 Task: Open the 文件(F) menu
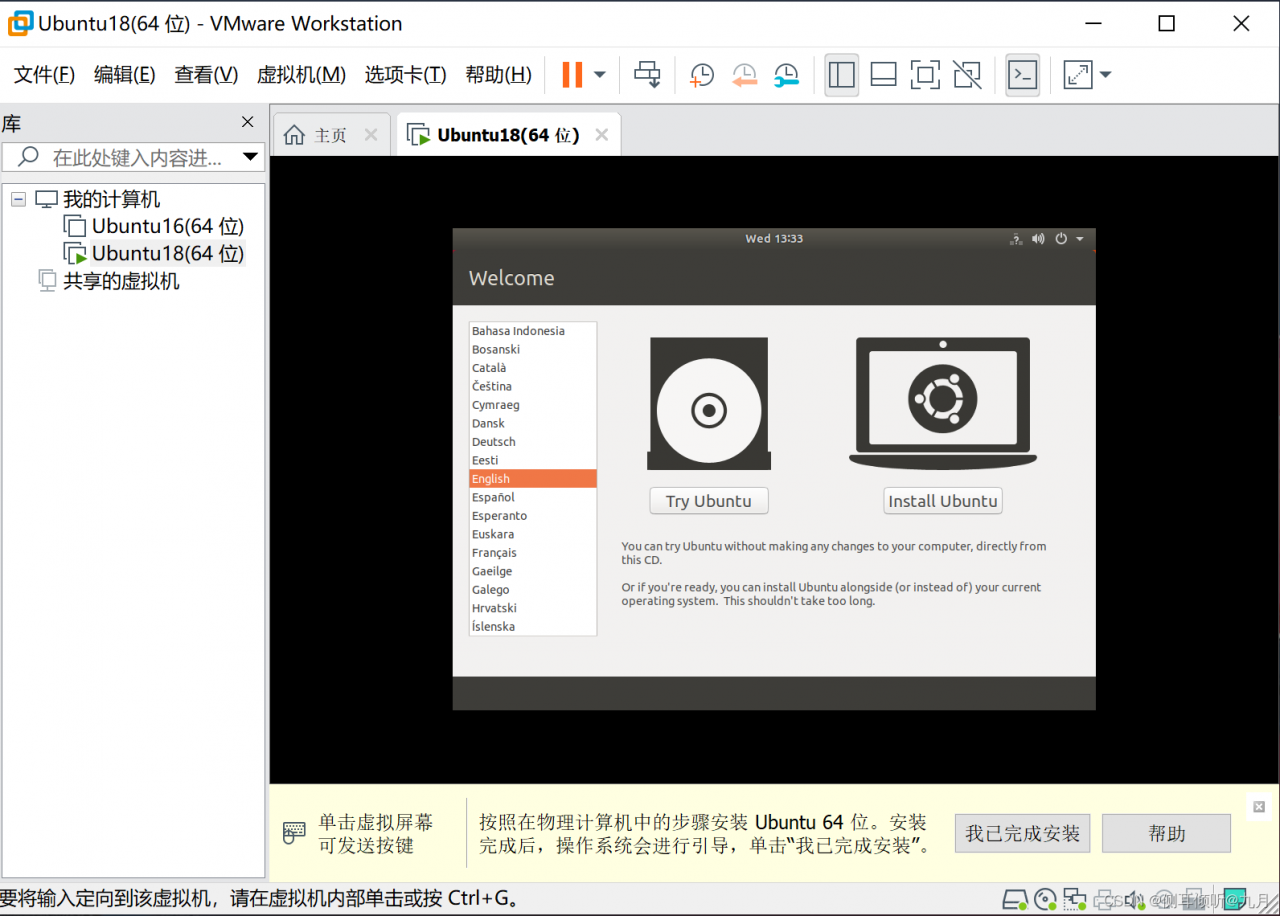click(44, 75)
